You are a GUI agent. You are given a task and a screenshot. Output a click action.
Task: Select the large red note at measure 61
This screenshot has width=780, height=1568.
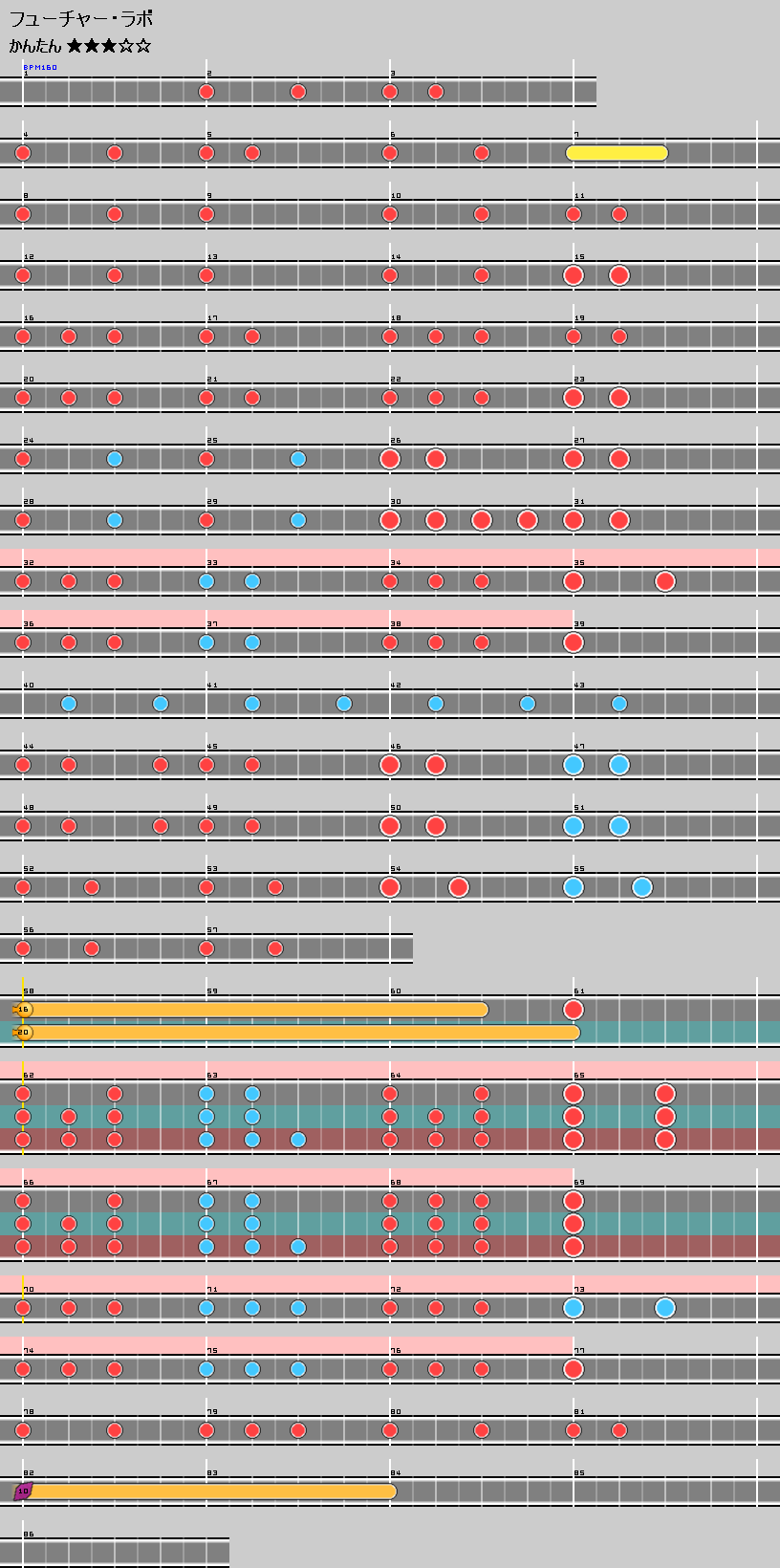(574, 1010)
